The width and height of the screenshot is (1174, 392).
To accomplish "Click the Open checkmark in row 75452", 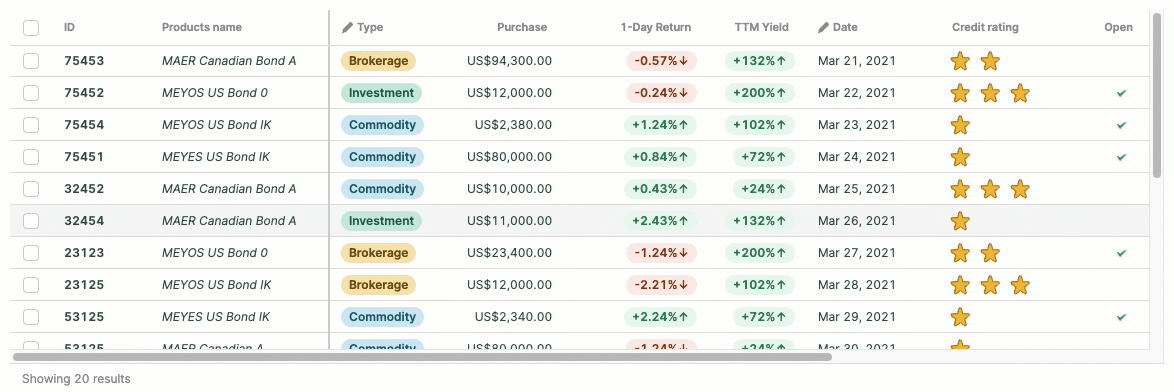I will (x=1121, y=93).
